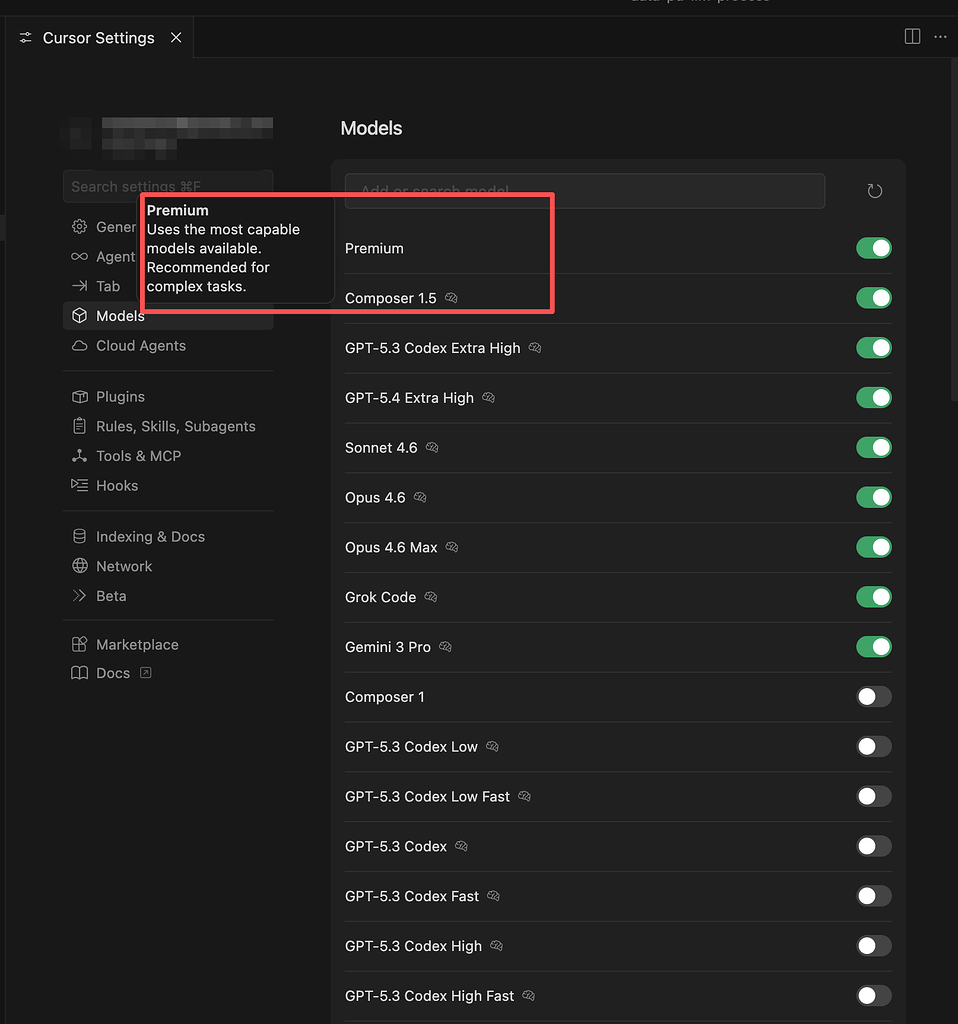Click the Cloud Agents cloud icon

tap(80, 345)
